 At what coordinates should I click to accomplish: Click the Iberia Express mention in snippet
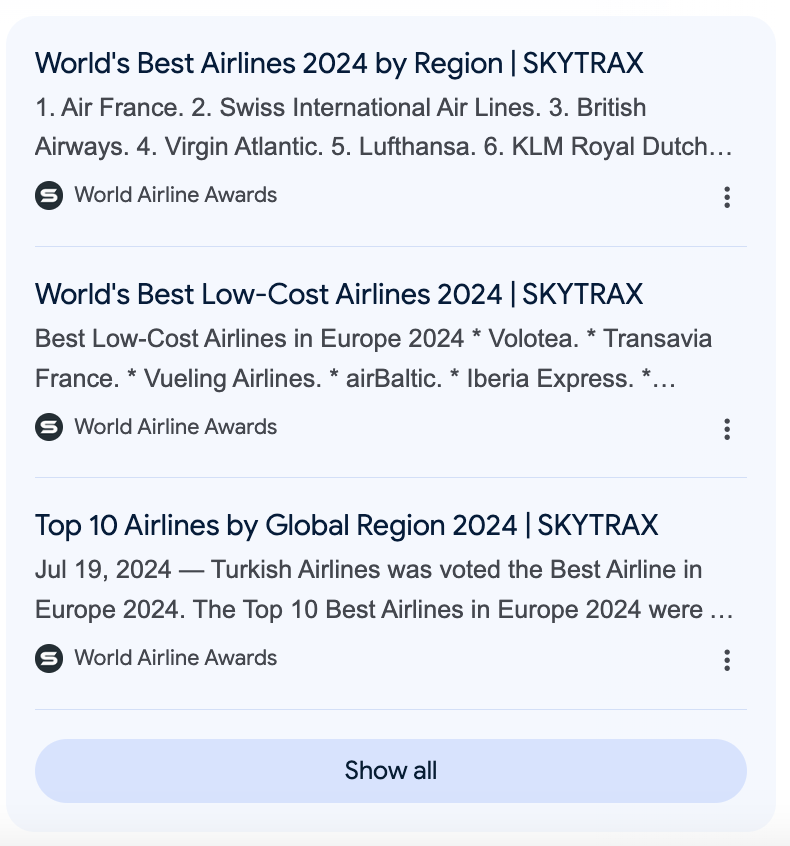point(550,378)
